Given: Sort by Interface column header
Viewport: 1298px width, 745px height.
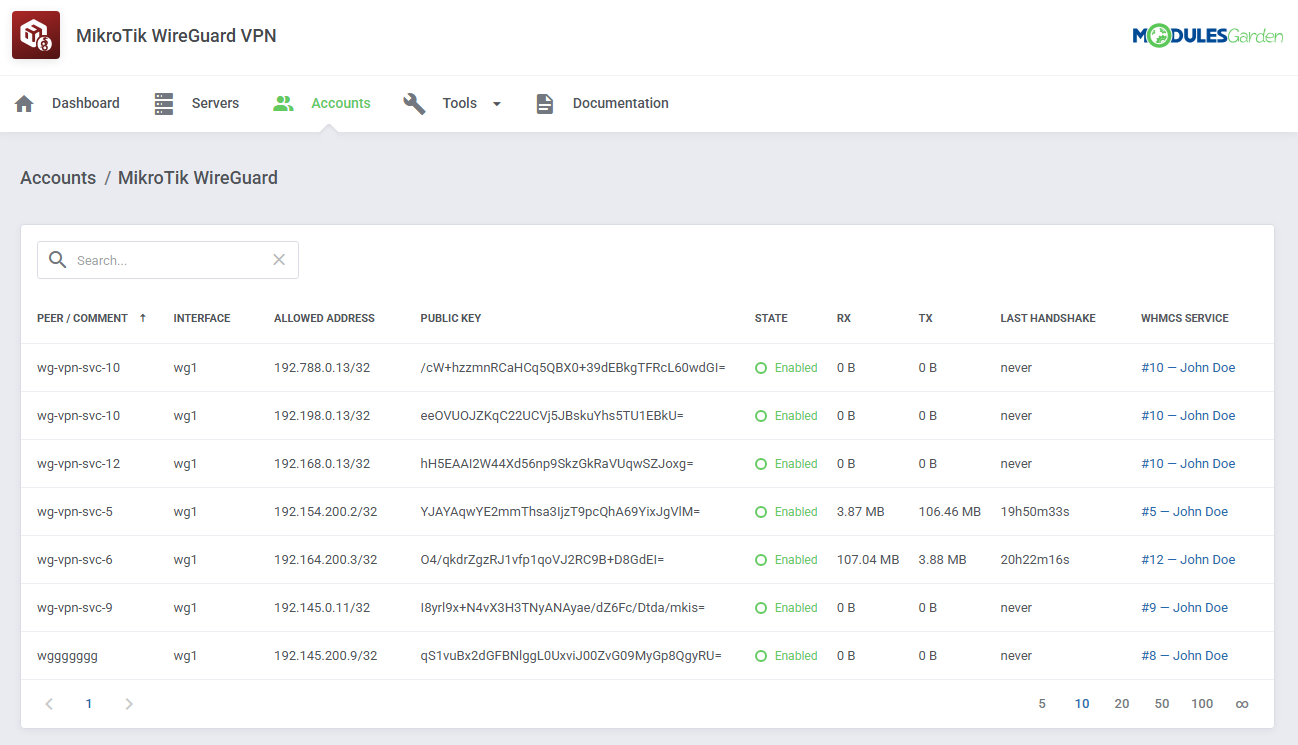Looking at the screenshot, I should pos(202,318).
